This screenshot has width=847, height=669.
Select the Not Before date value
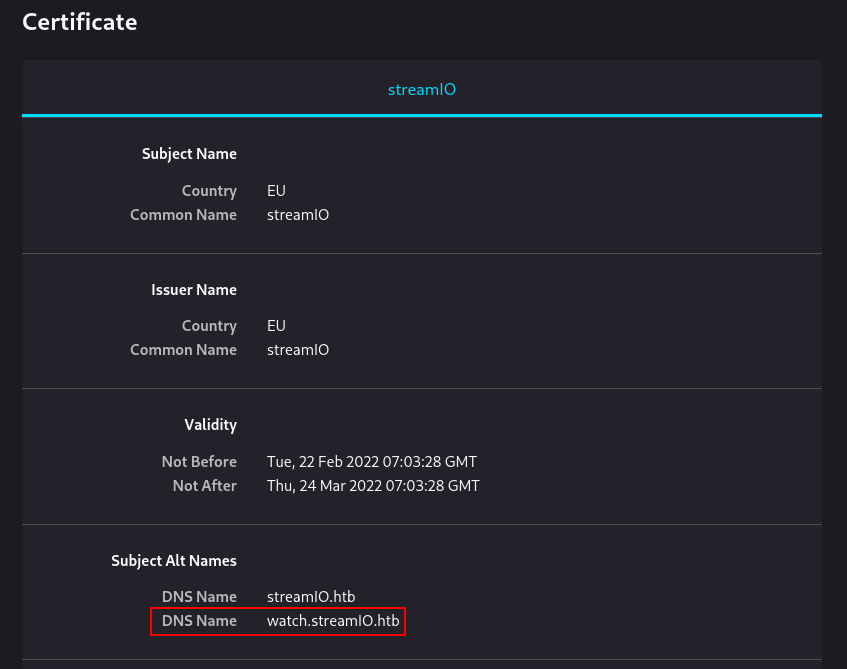372,461
